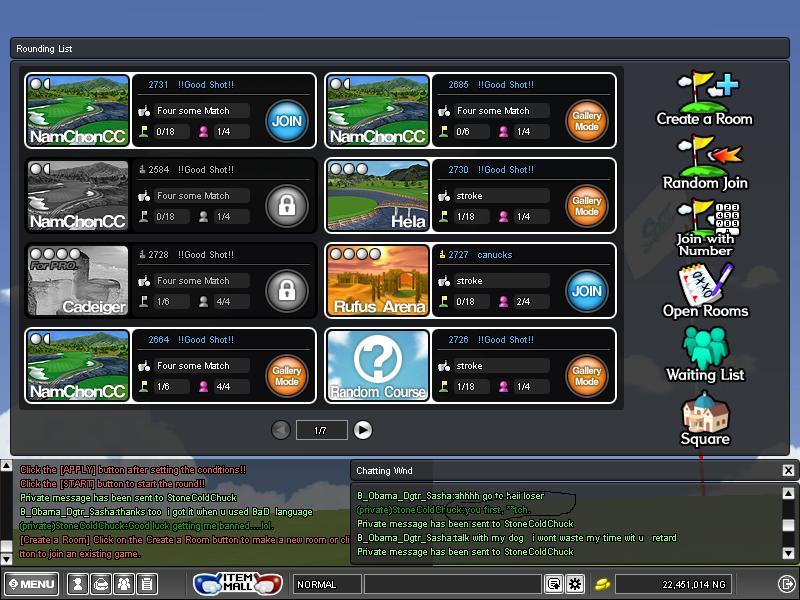800x600 pixels.
Task: Show the Open Rooms list
Action: (x=705, y=291)
